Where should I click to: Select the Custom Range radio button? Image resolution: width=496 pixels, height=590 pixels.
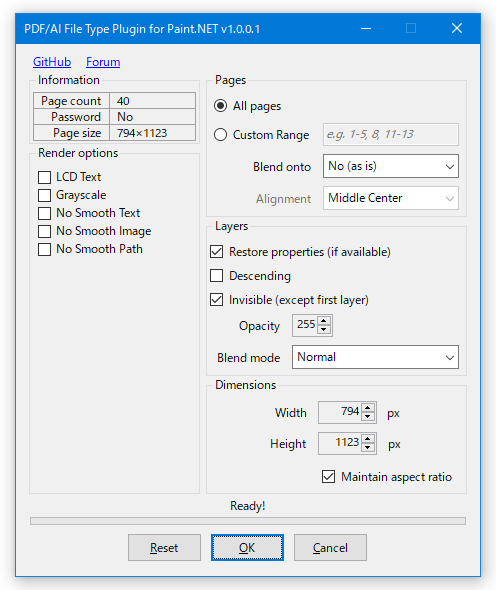click(x=221, y=135)
